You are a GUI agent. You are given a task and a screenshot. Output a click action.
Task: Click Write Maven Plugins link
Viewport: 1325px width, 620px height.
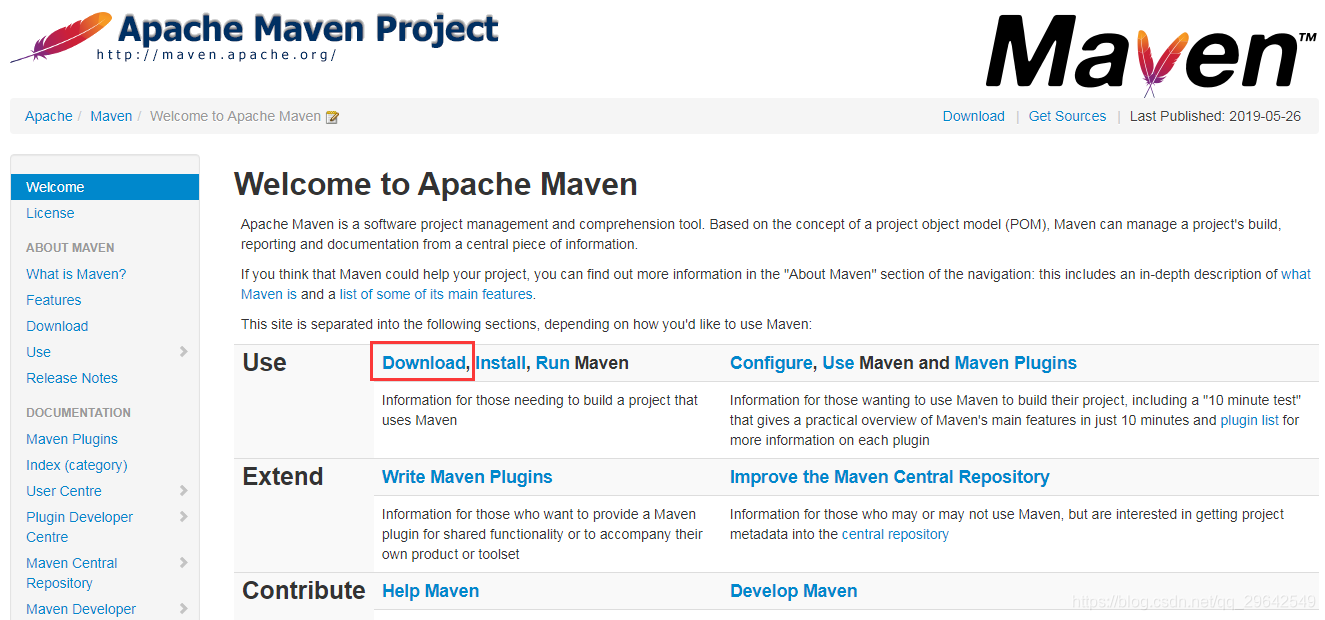[x=467, y=477]
